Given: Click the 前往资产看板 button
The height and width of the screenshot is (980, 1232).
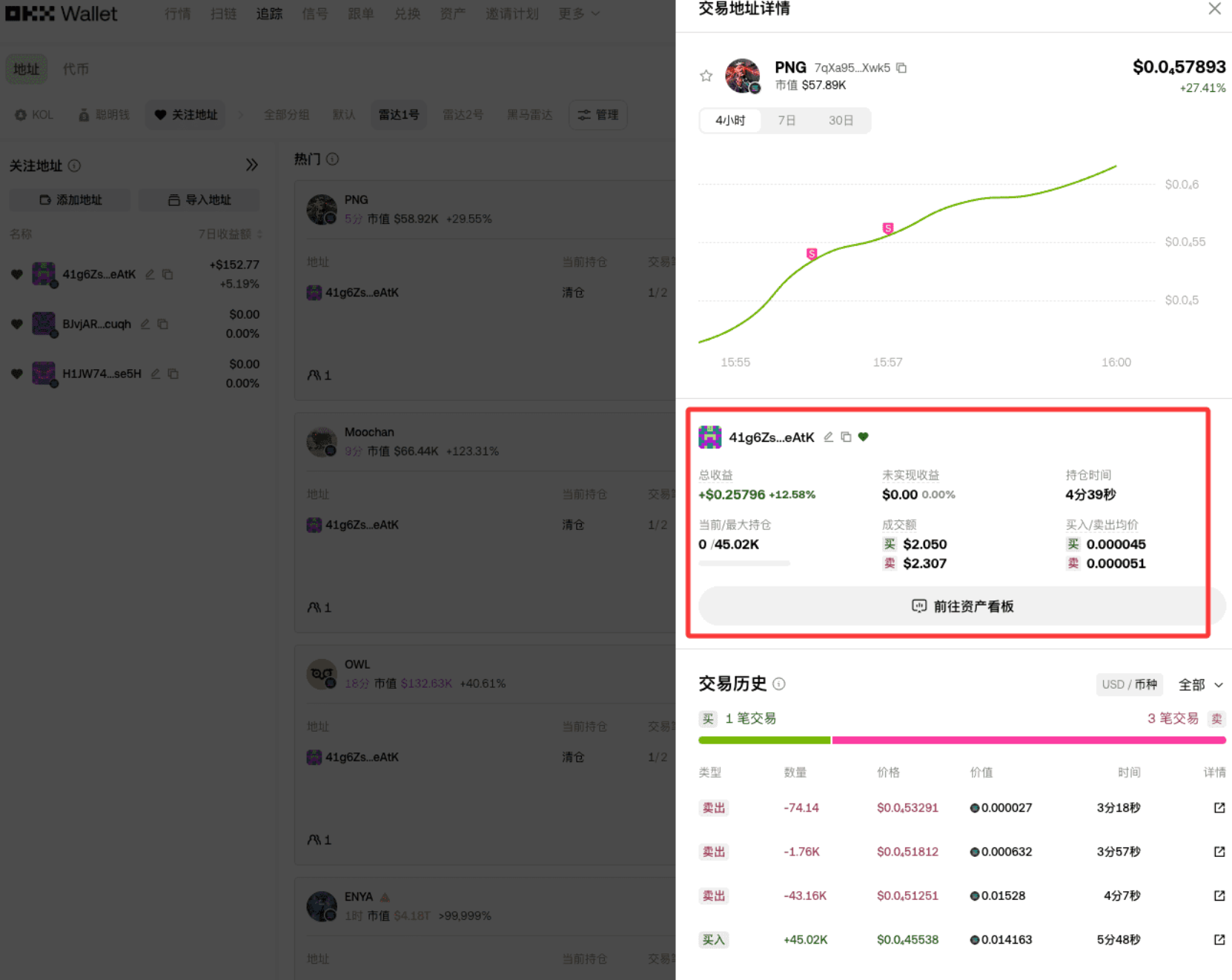Looking at the screenshot, I should (961, 606).
